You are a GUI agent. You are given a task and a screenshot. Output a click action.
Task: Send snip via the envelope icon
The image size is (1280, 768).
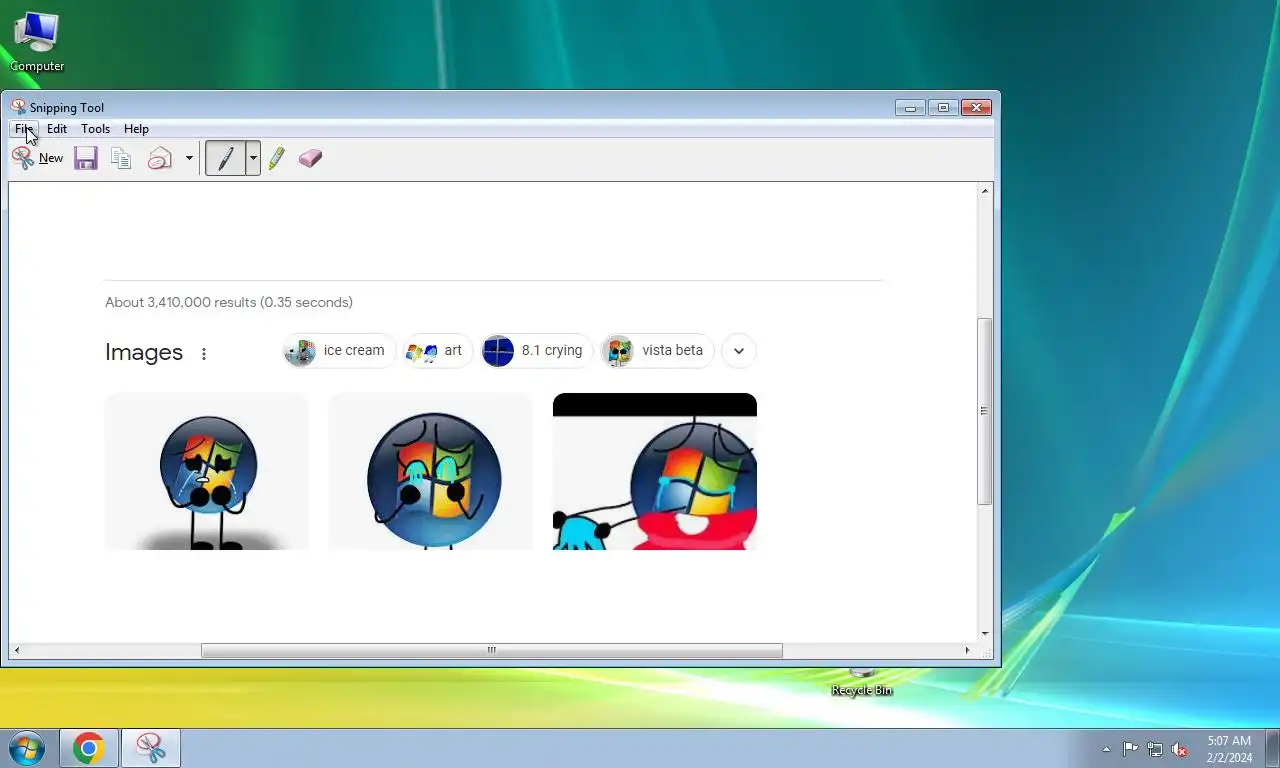[x=160, y=158]
